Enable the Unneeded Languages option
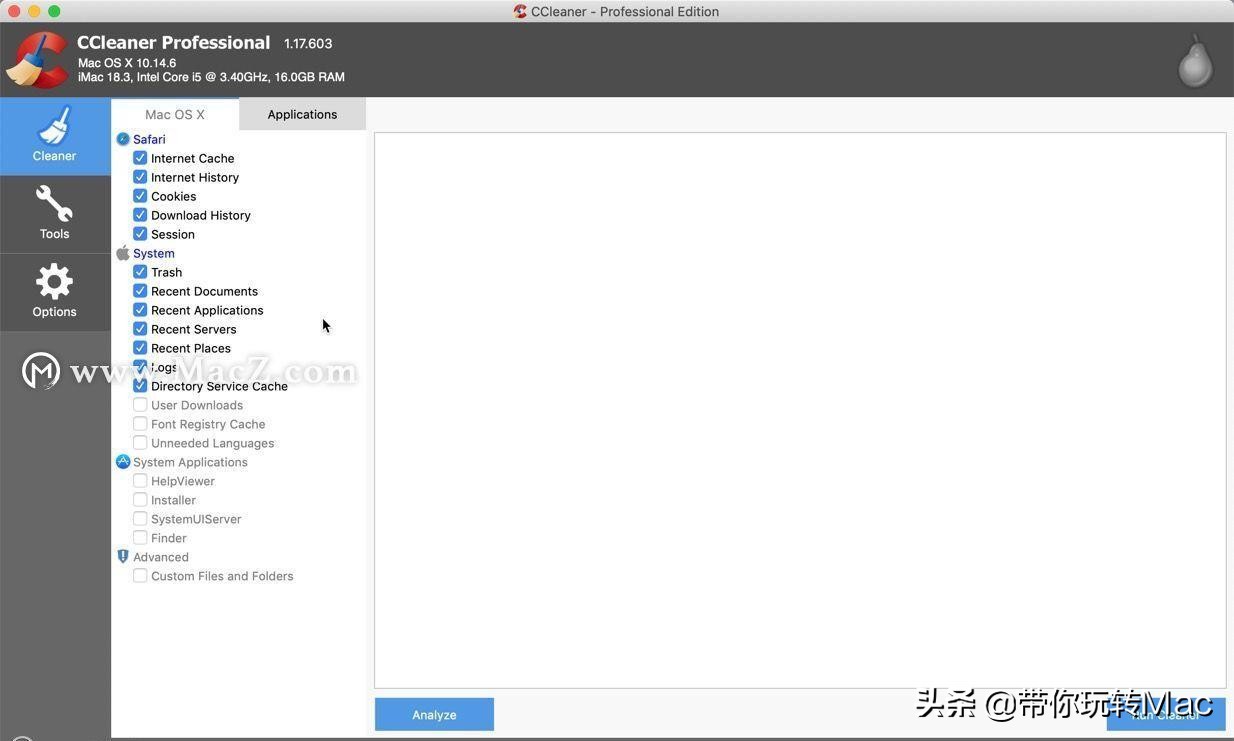Image resolution: width=1234 pixels, height=741 pixels. (140, 442)
